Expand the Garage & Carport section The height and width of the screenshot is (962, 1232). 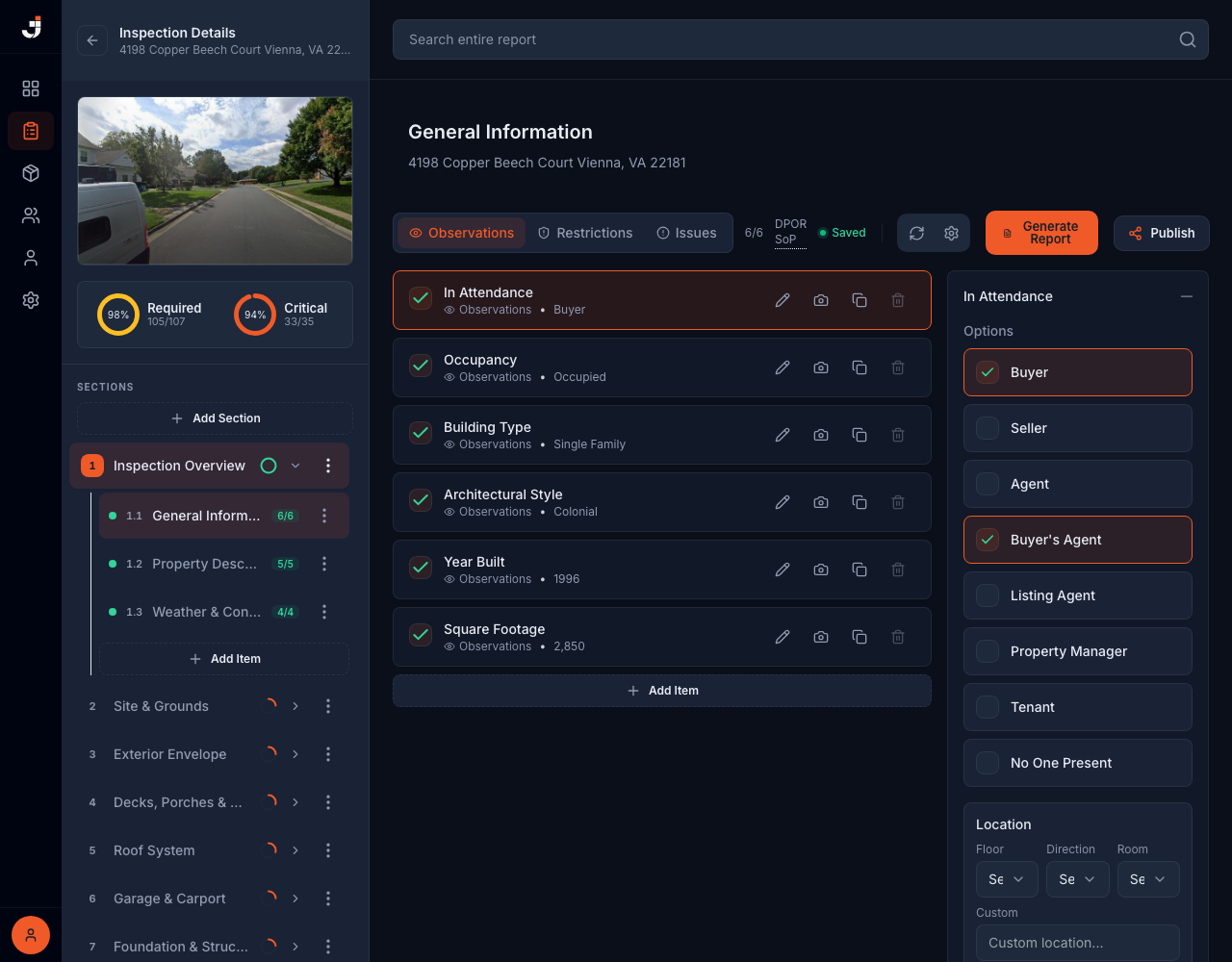(x=295, y=899)
